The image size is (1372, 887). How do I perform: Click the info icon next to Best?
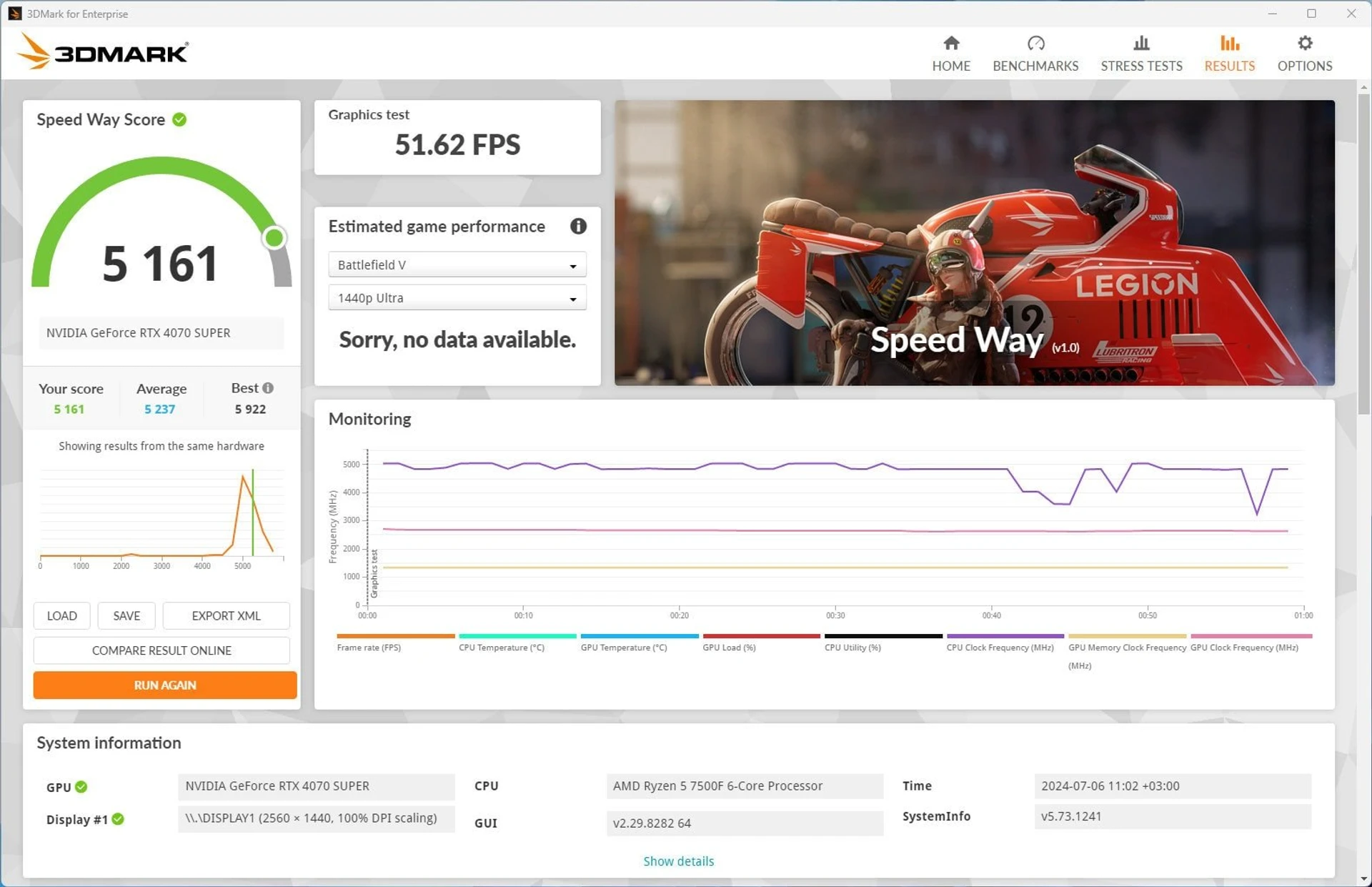[268, 387]
